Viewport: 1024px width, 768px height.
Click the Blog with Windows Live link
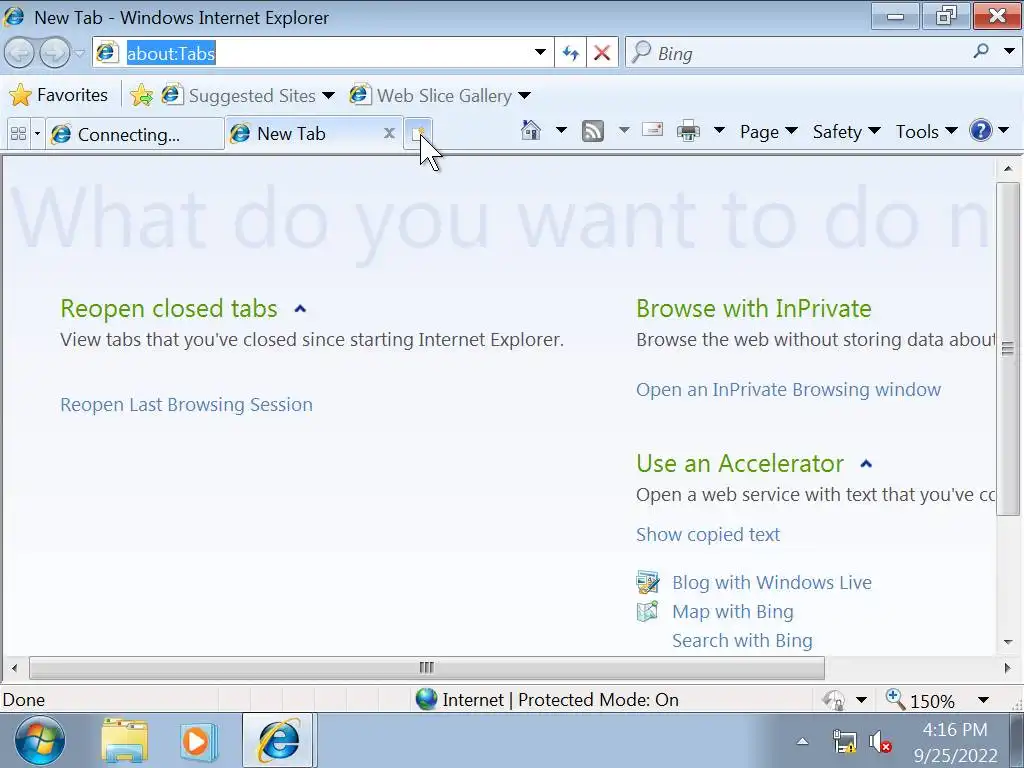772,582
